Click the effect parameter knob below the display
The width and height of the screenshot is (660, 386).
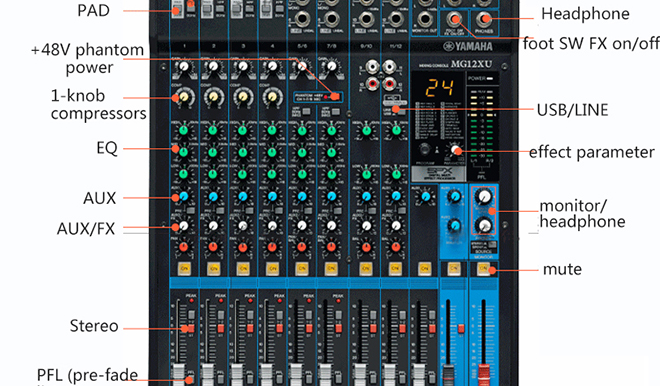456,150
